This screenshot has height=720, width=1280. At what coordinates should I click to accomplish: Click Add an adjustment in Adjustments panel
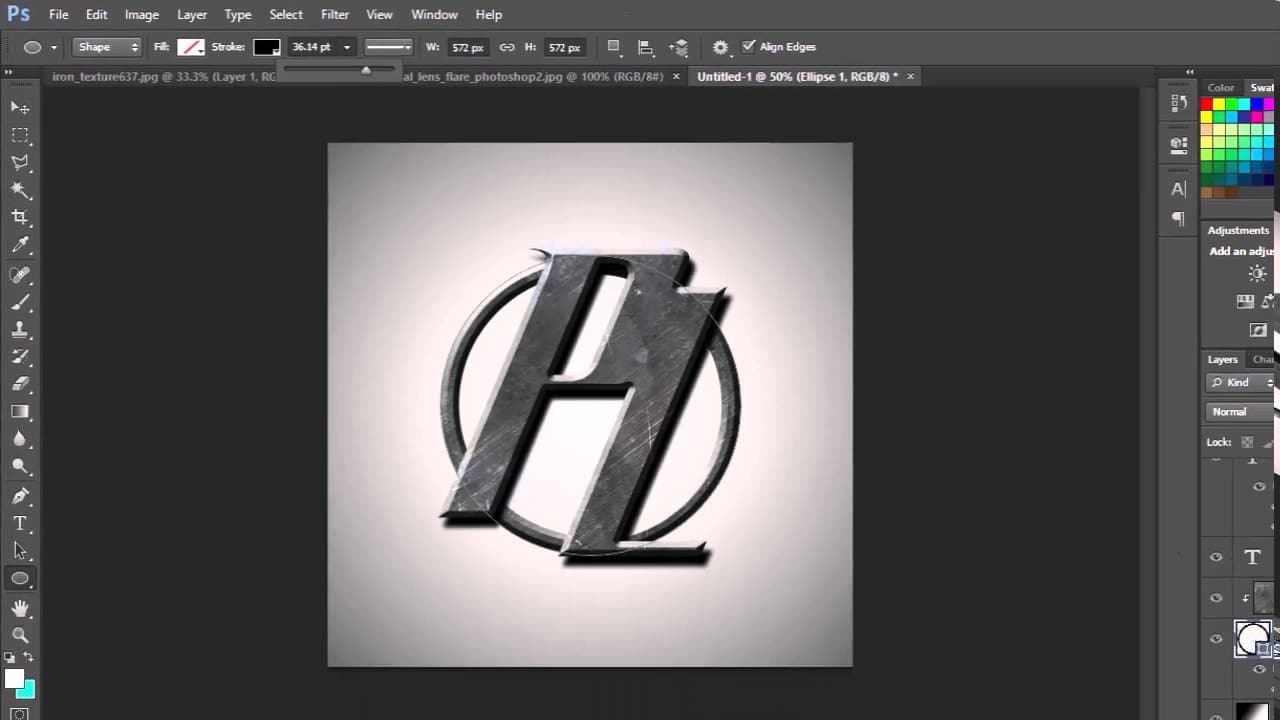1240,250
